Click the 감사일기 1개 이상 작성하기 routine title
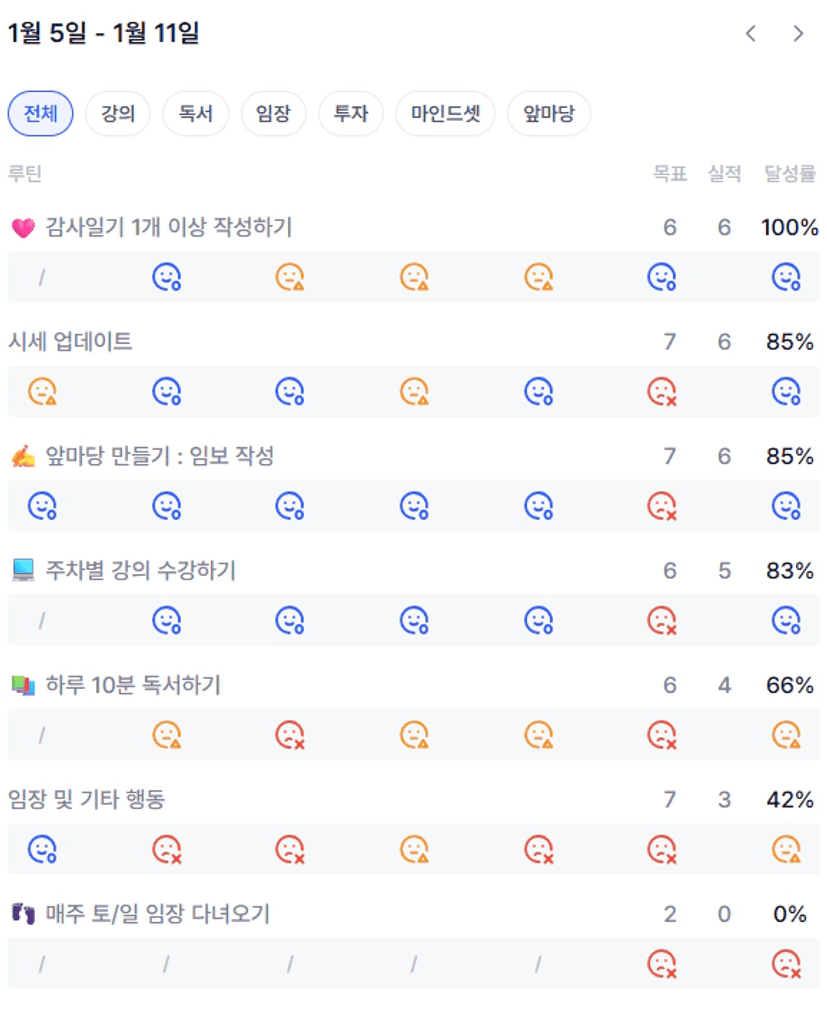The width and height of the screenshot is (827, 1019). [x=168, y=228]
